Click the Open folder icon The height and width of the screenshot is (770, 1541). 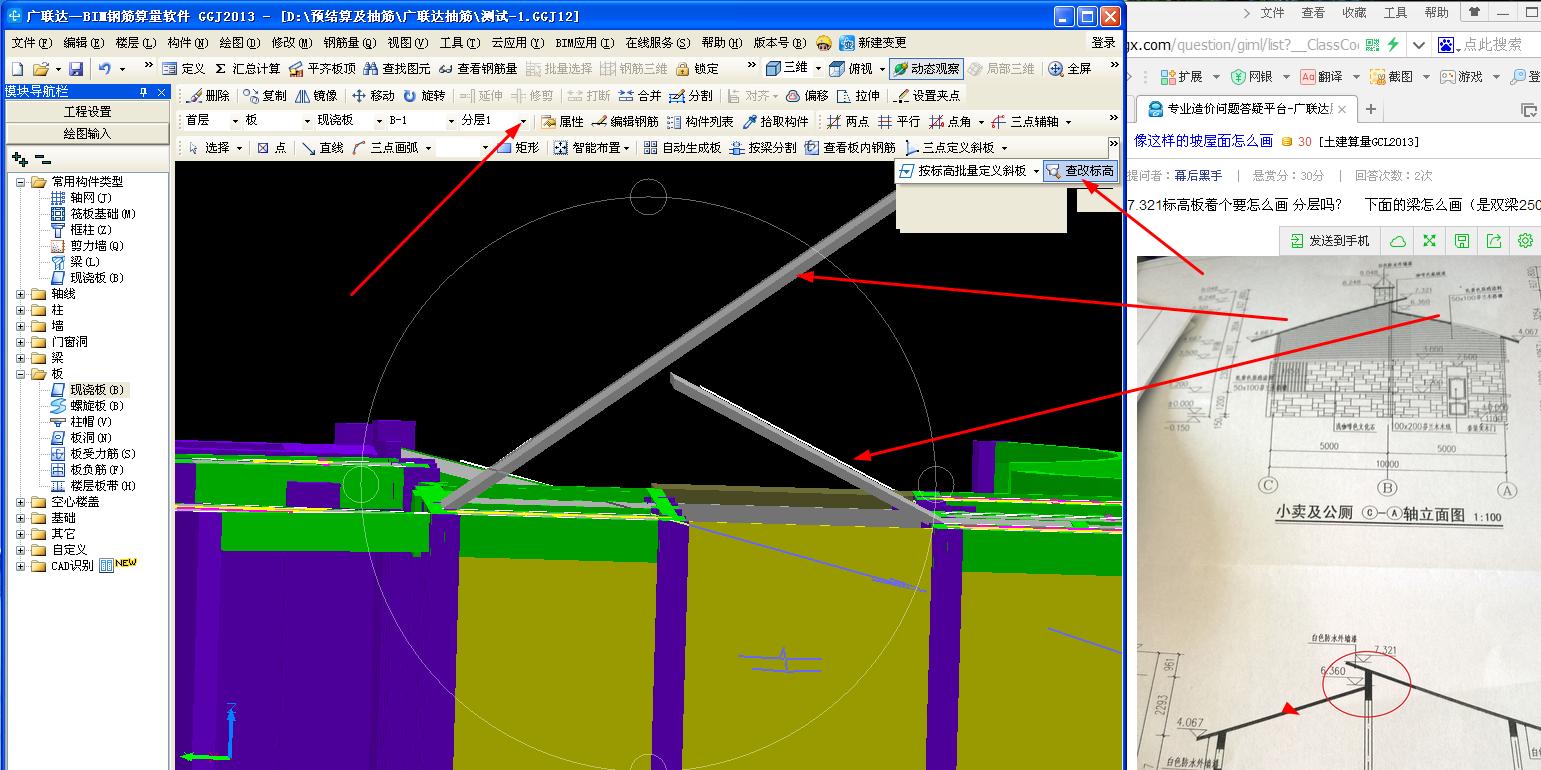(x=40, y=69)
